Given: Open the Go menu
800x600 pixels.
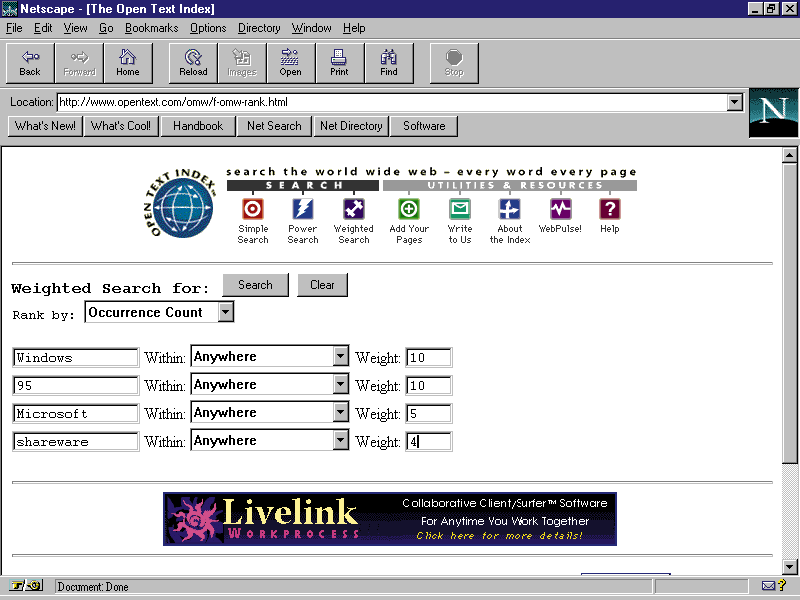Looking at the screenshot, I should click(106, 28).
